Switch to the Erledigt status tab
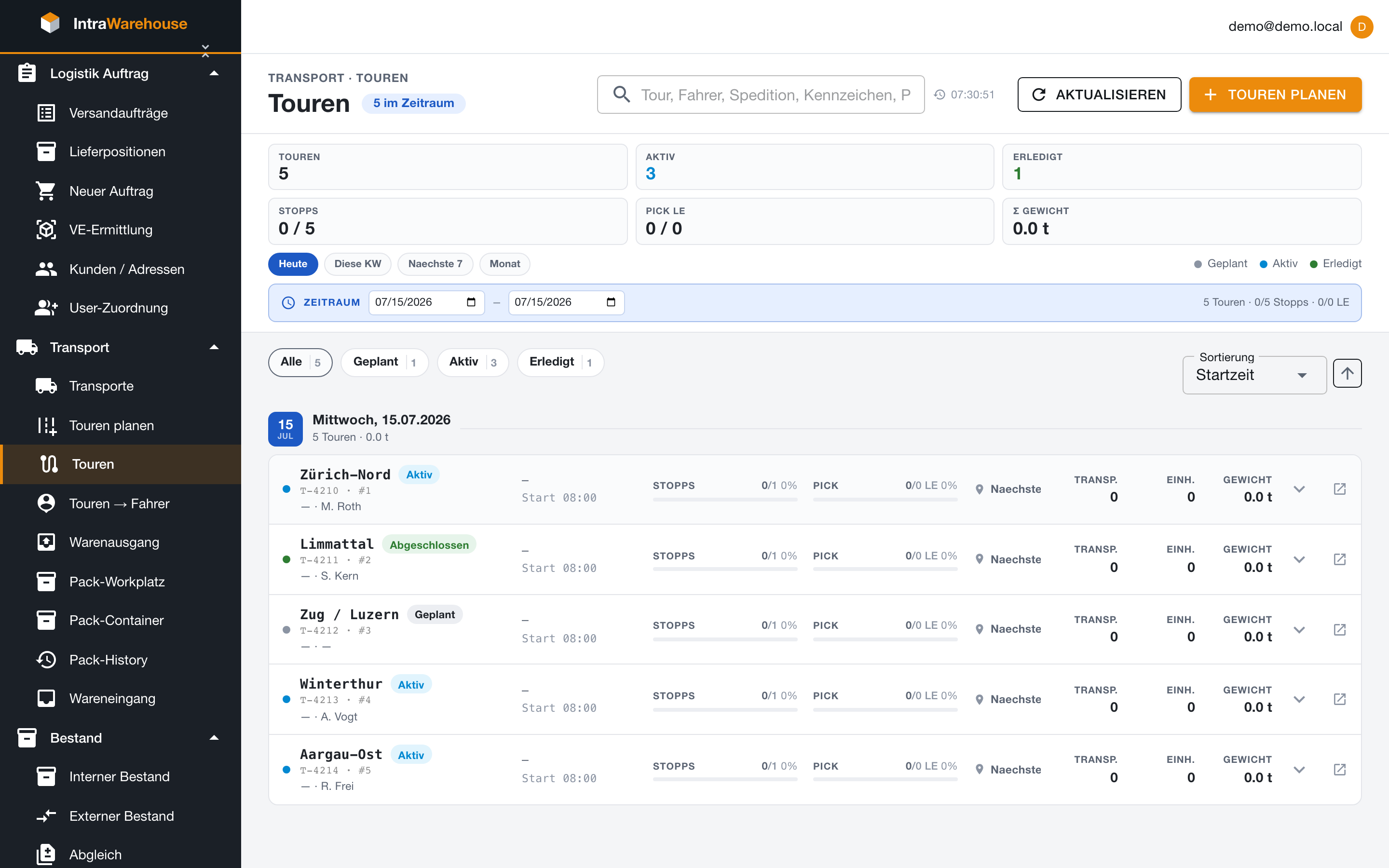This screenshot has width=1389, height=868. (560, 362)
